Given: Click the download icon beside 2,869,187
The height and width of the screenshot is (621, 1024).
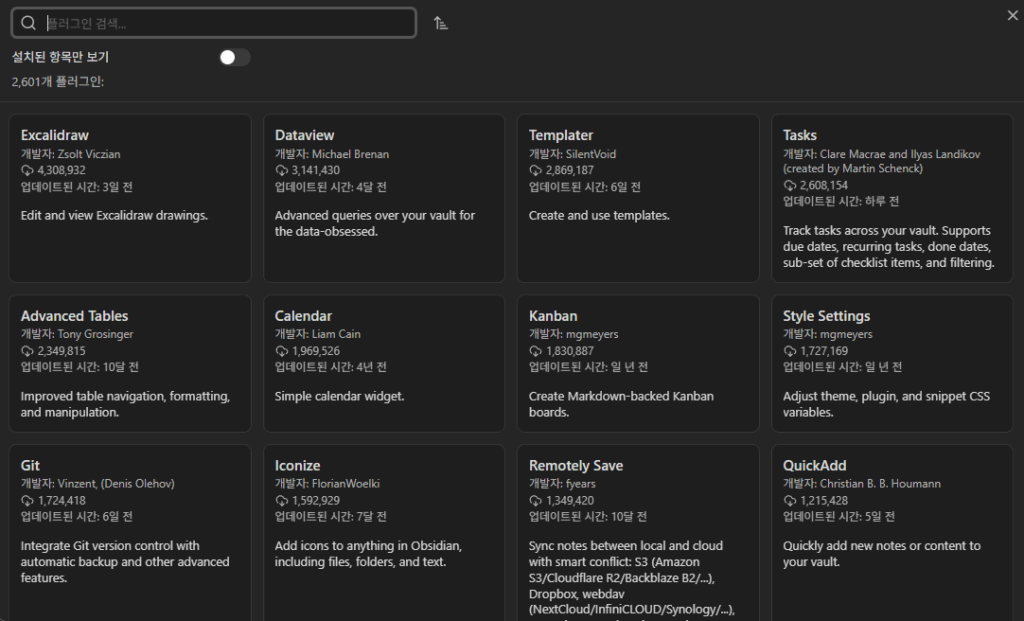Looking at the screenshot, I should [536, 170].
